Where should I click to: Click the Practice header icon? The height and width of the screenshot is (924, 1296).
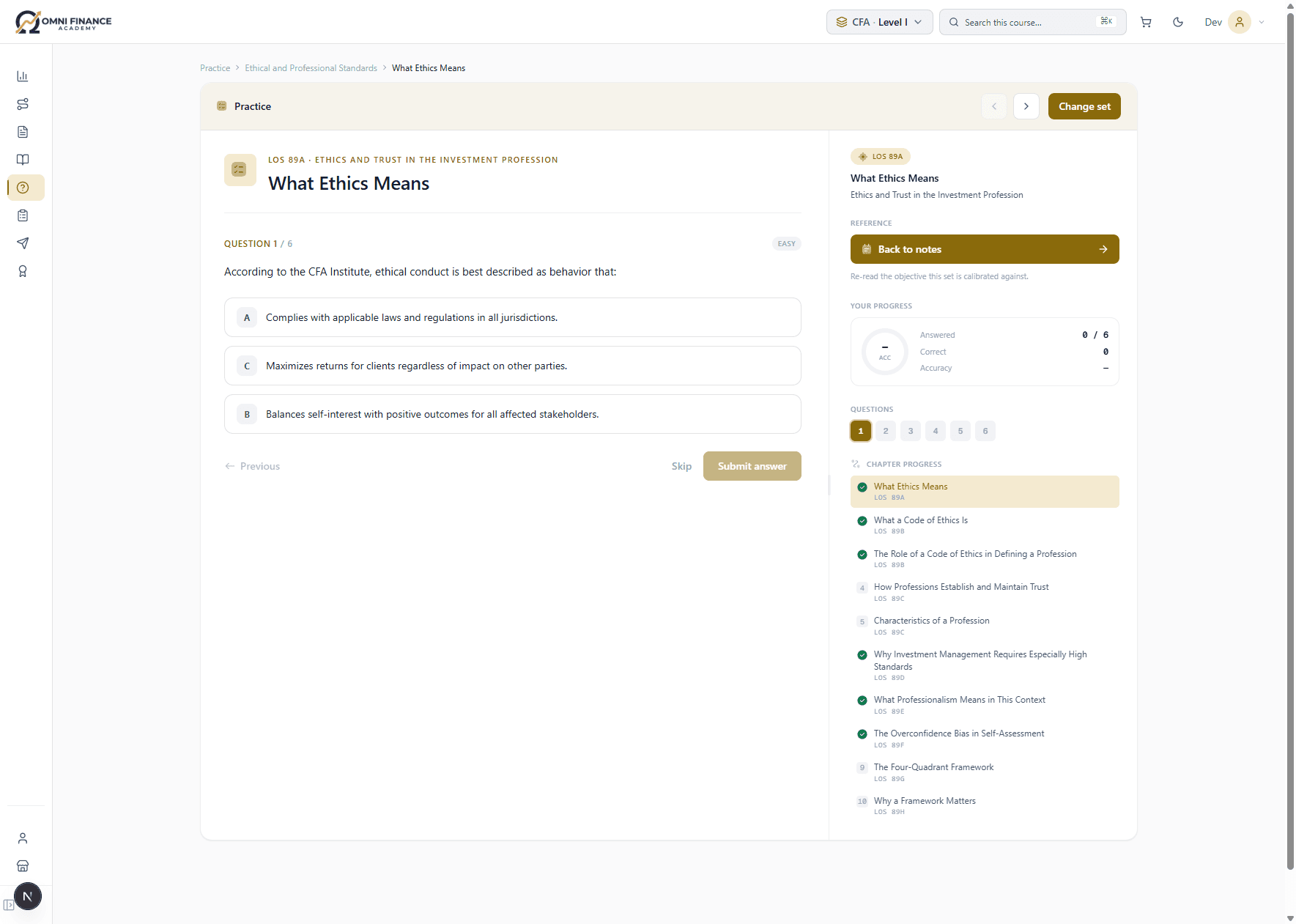(221, 106)
